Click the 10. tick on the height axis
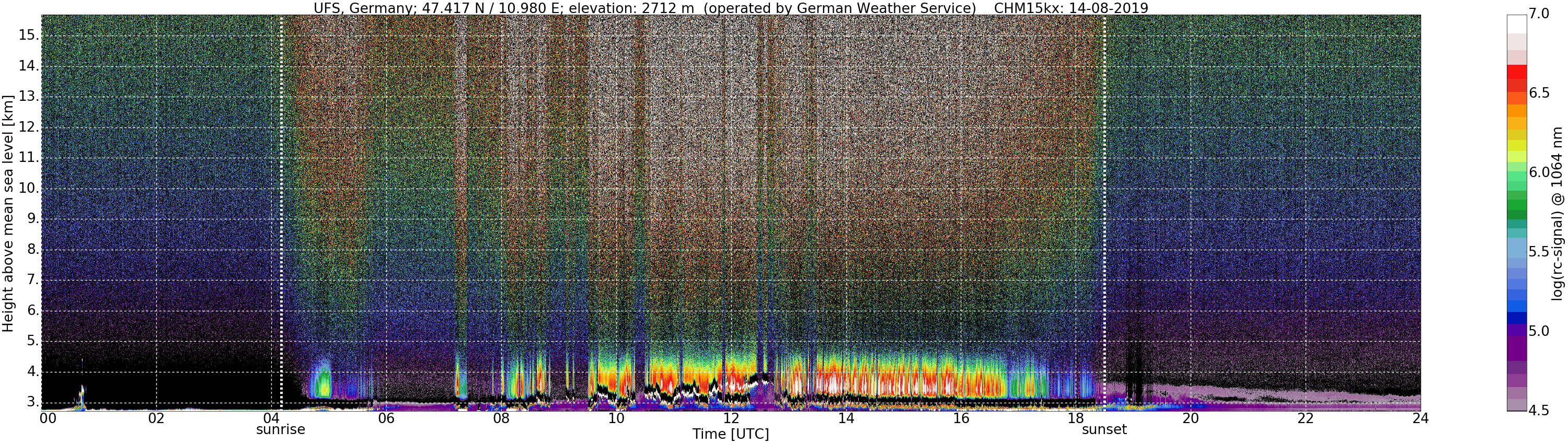Screen dimensions: 1568x444 click(x=29, y=189)
